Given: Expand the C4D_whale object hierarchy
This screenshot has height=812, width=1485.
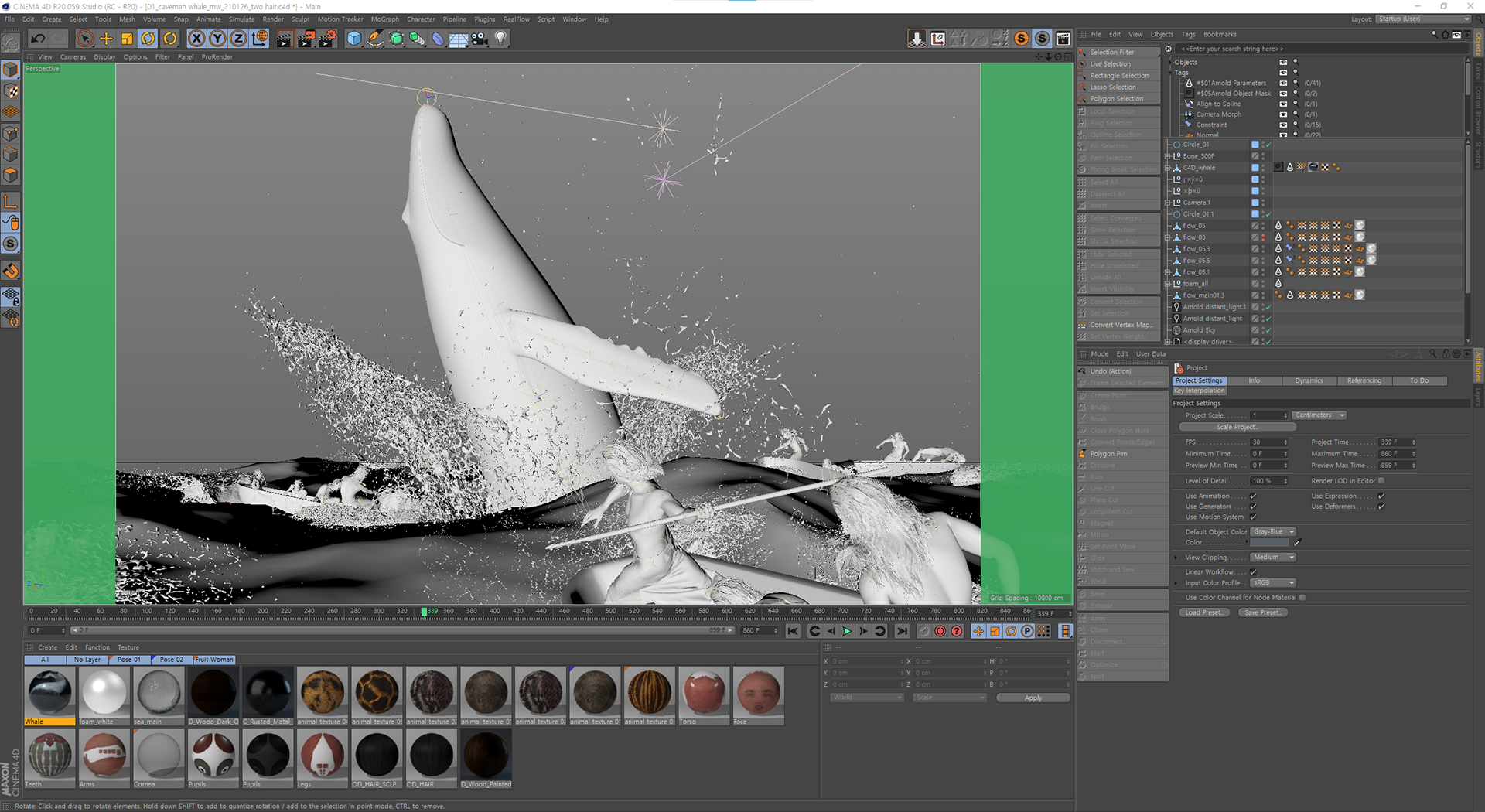Looking at the screenshot, I should [x=1168, y=168].
